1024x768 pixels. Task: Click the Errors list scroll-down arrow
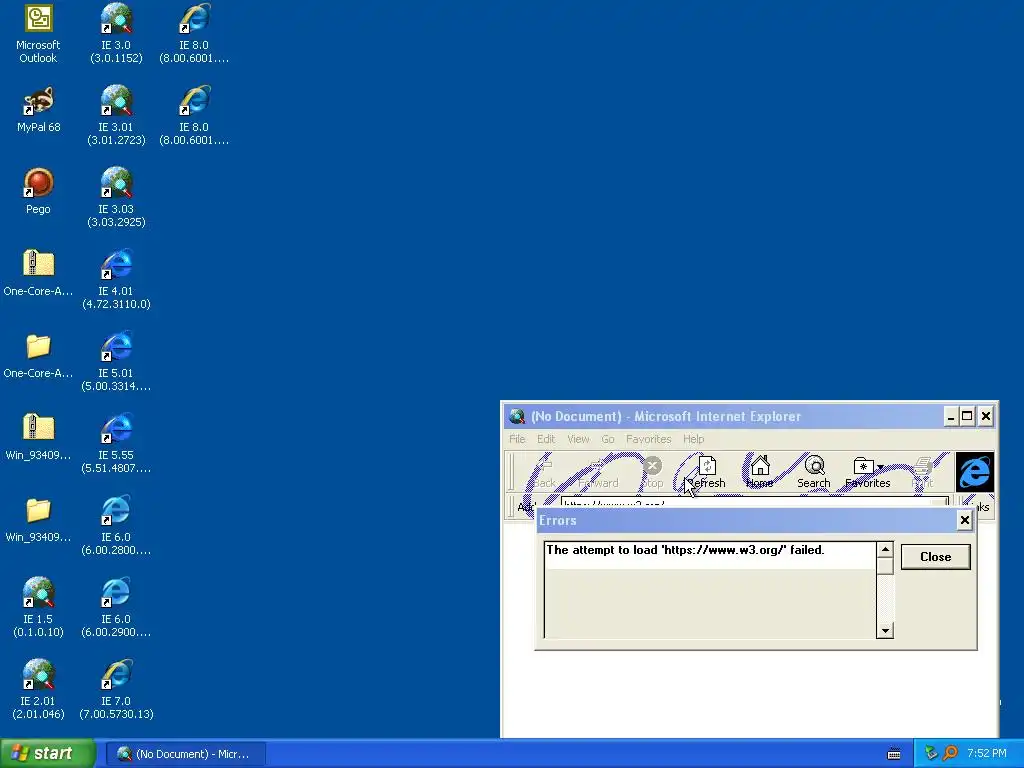tap(885, 631)
